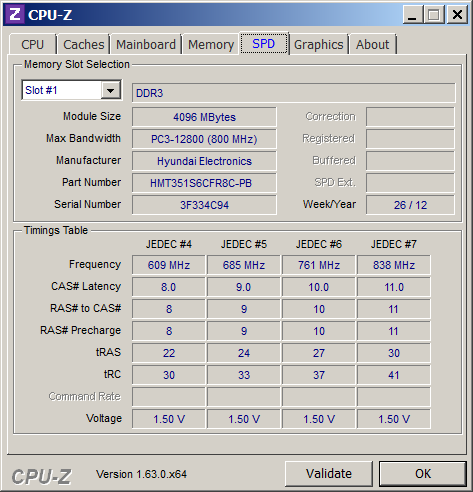Show the About tab
Viewport: 473px width, 492px height.
coord(372,44)
